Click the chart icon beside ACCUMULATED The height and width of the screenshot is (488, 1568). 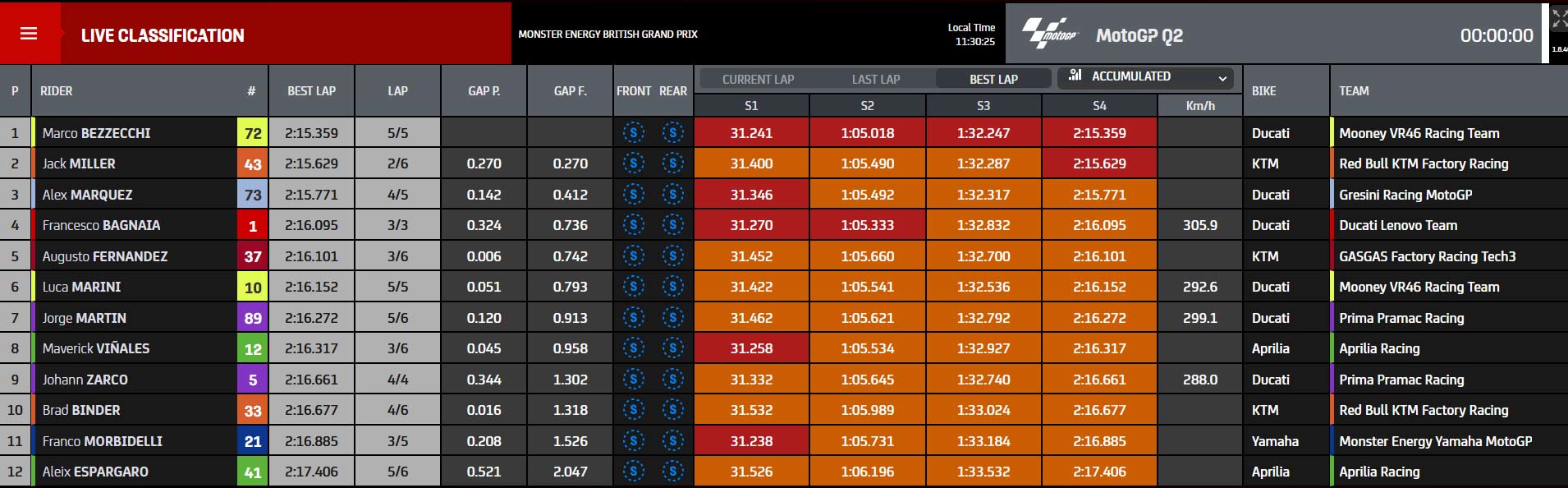(x=1075, y=76)
